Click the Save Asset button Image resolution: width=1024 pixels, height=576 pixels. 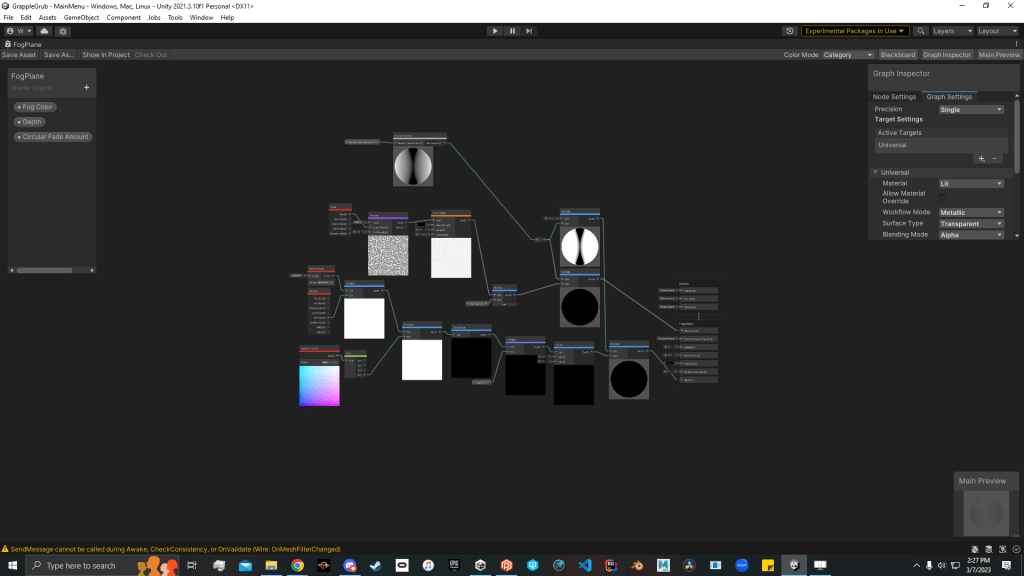pos(19,55)
